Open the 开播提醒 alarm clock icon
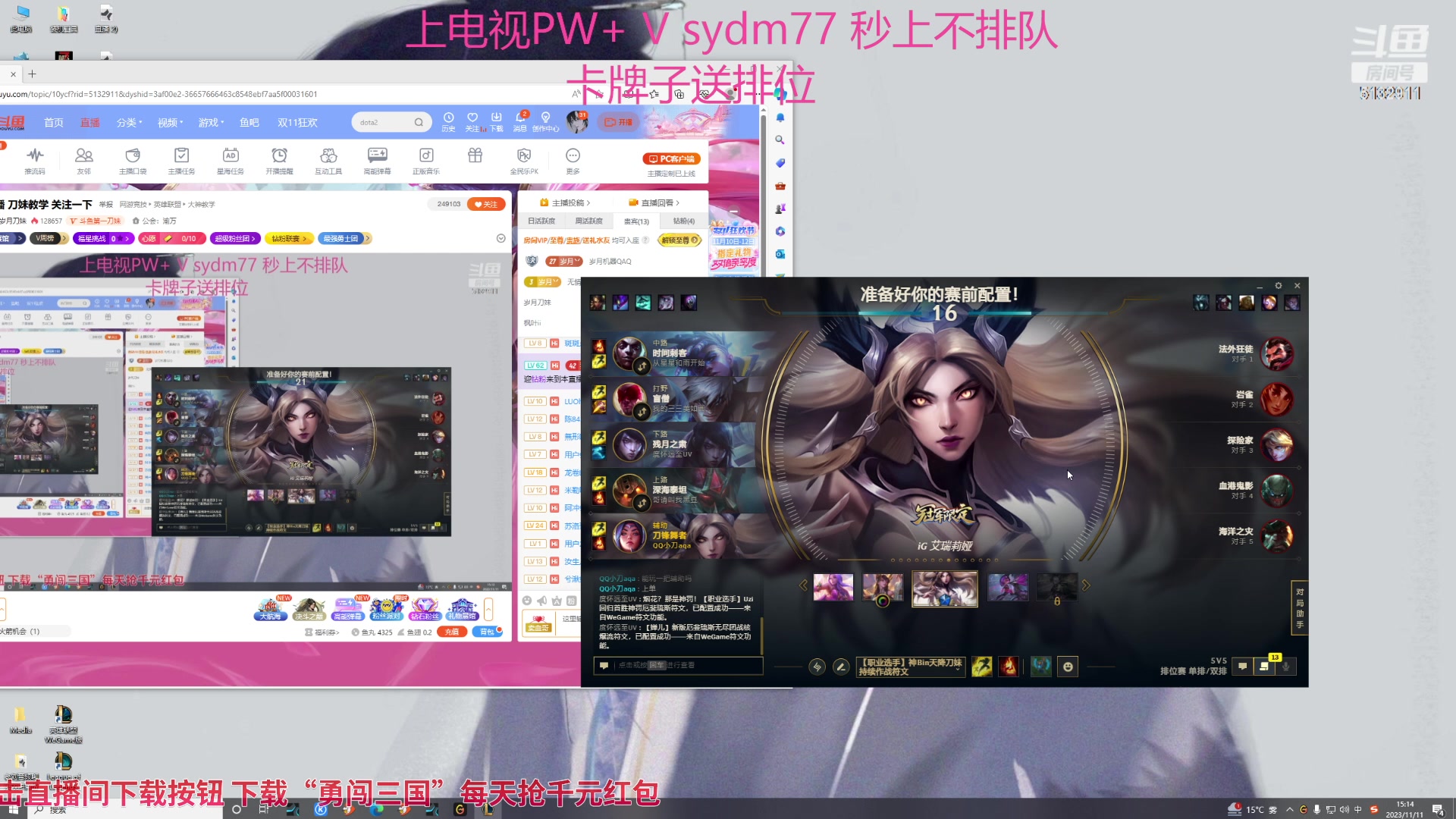 tap(279, 156)
